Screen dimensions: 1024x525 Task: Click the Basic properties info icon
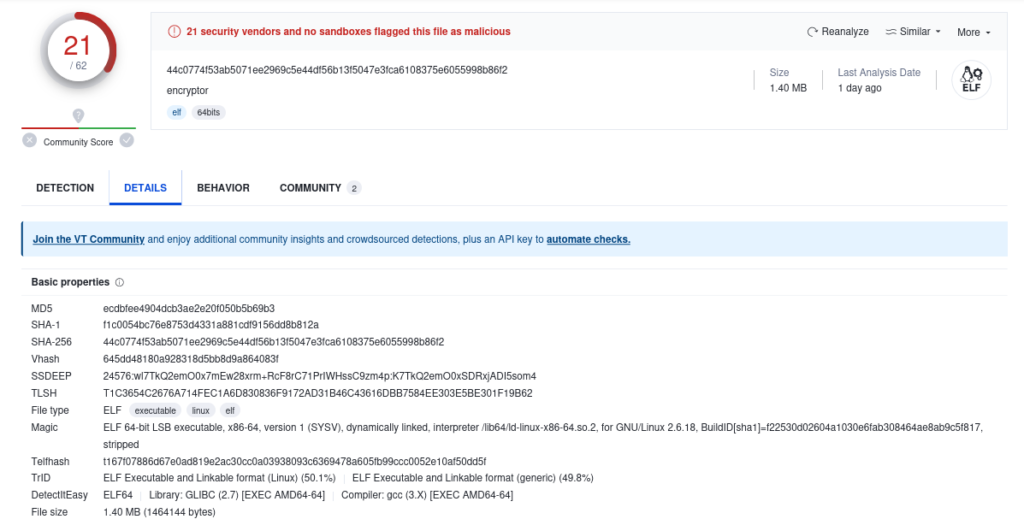(x=120, y=283)
